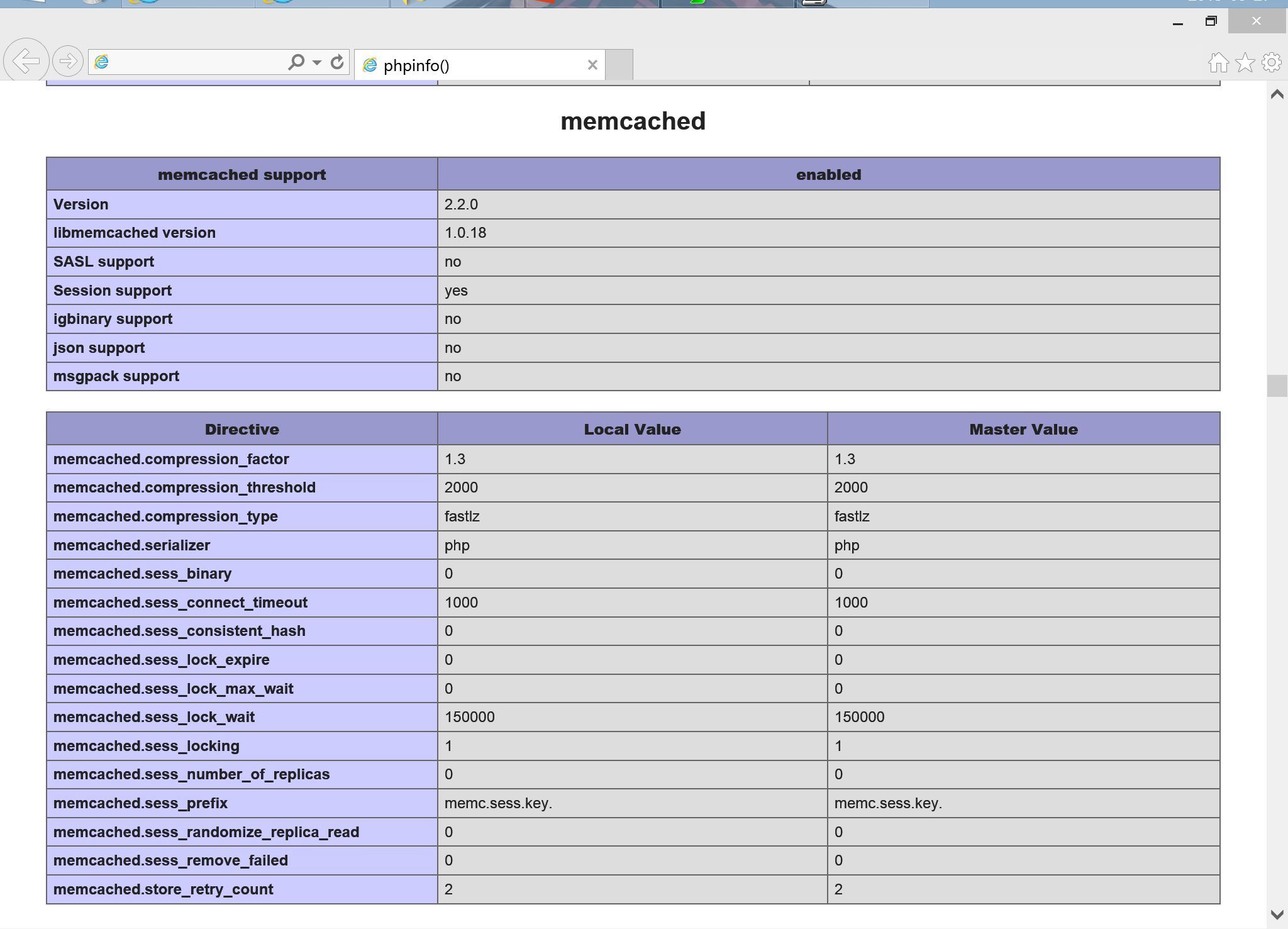
Task: Click 'memcached.sess_number_of_replicas' directive
Action: coord(191,774)
